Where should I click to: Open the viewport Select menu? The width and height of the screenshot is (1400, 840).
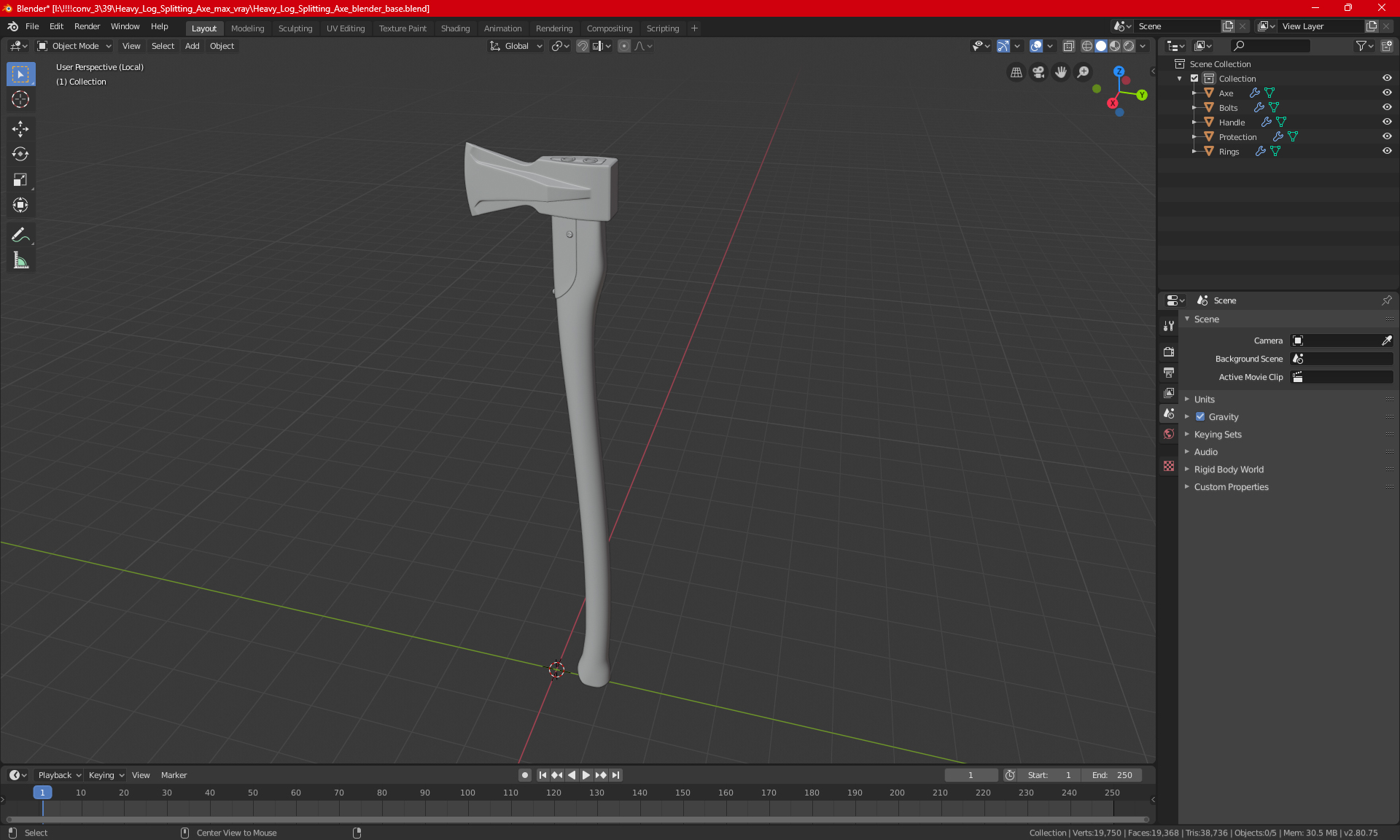pos(163,46)
